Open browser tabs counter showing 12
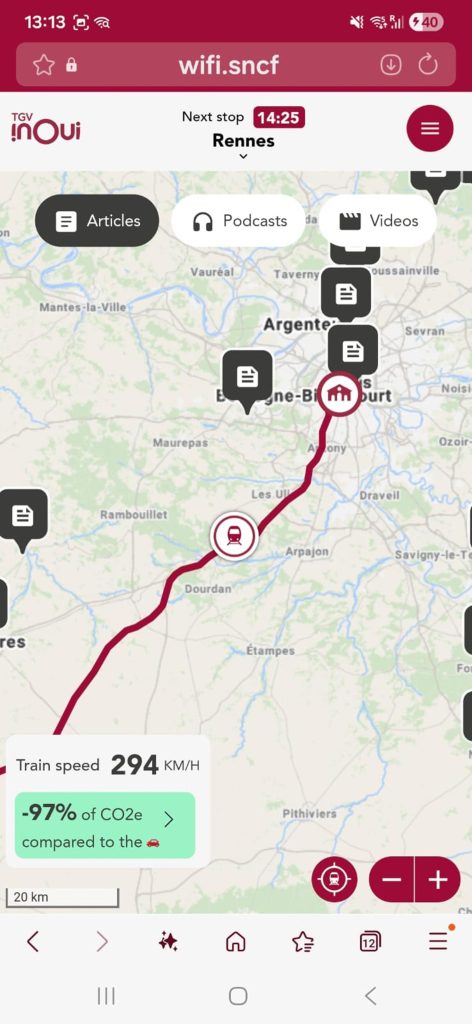This screenshot has width=472, height=1024. (370, 941)
